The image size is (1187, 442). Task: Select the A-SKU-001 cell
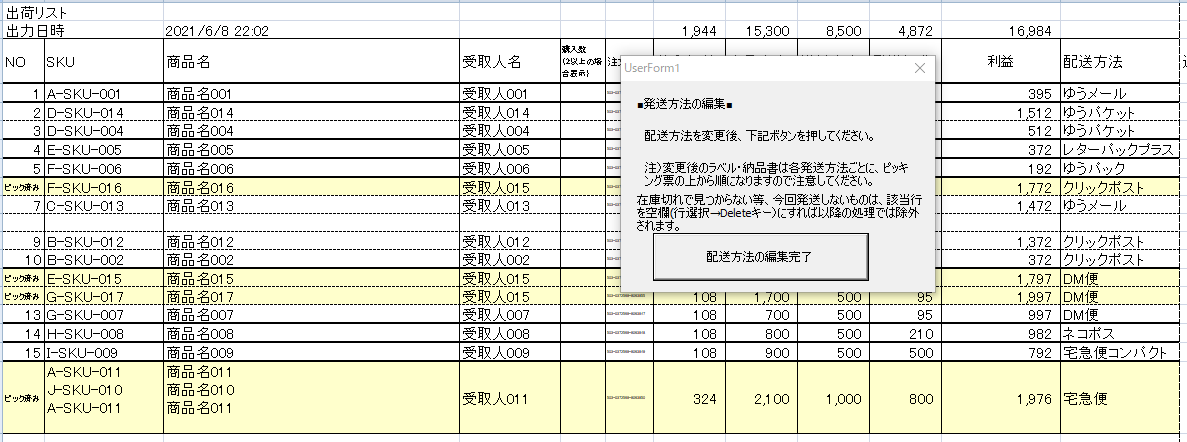click(x=84, y=94)
